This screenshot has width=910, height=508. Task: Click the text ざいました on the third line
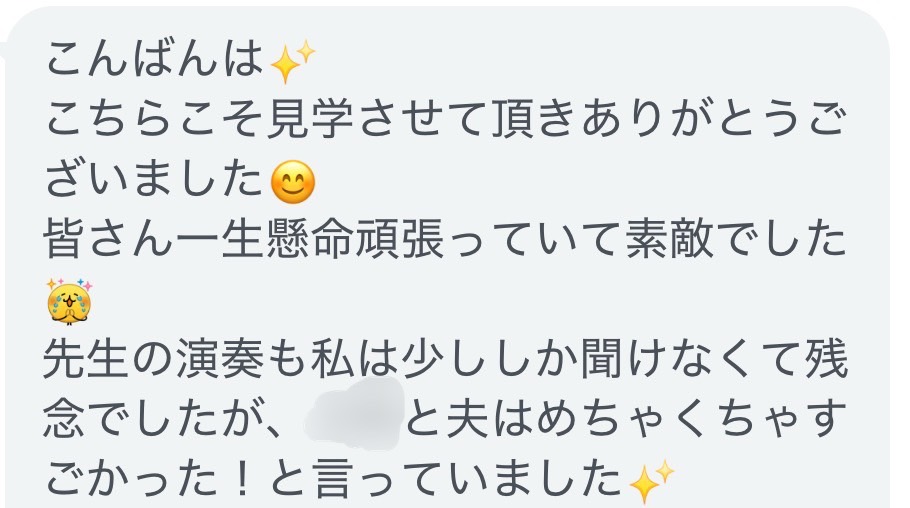pos(155,179)
